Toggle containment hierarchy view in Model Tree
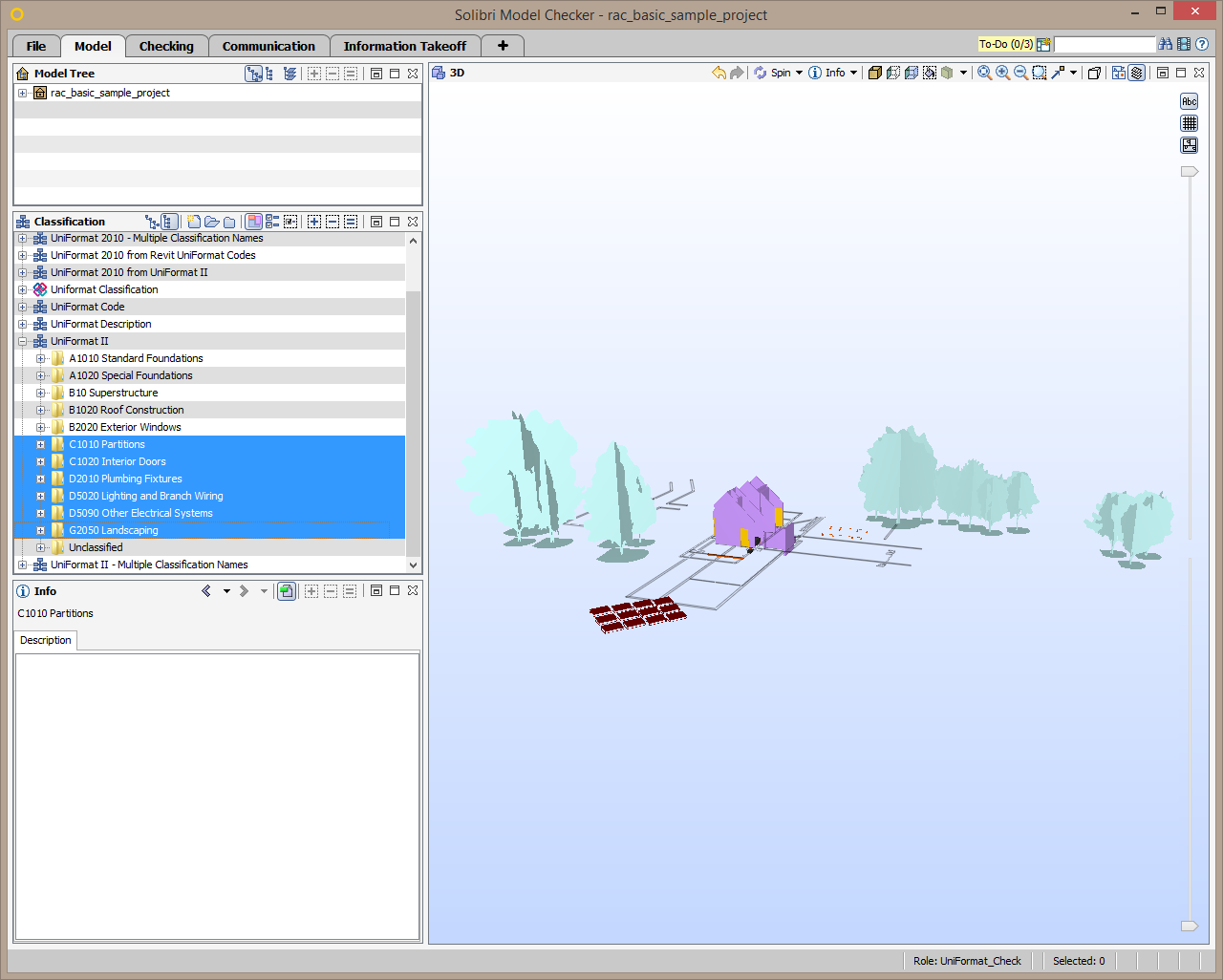This screenshot has height=980, width=1223. coord(253,74)
